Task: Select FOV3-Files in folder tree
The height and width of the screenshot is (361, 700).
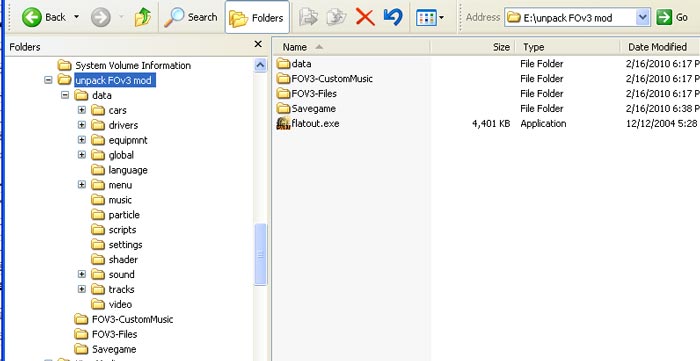Action: 114,334
